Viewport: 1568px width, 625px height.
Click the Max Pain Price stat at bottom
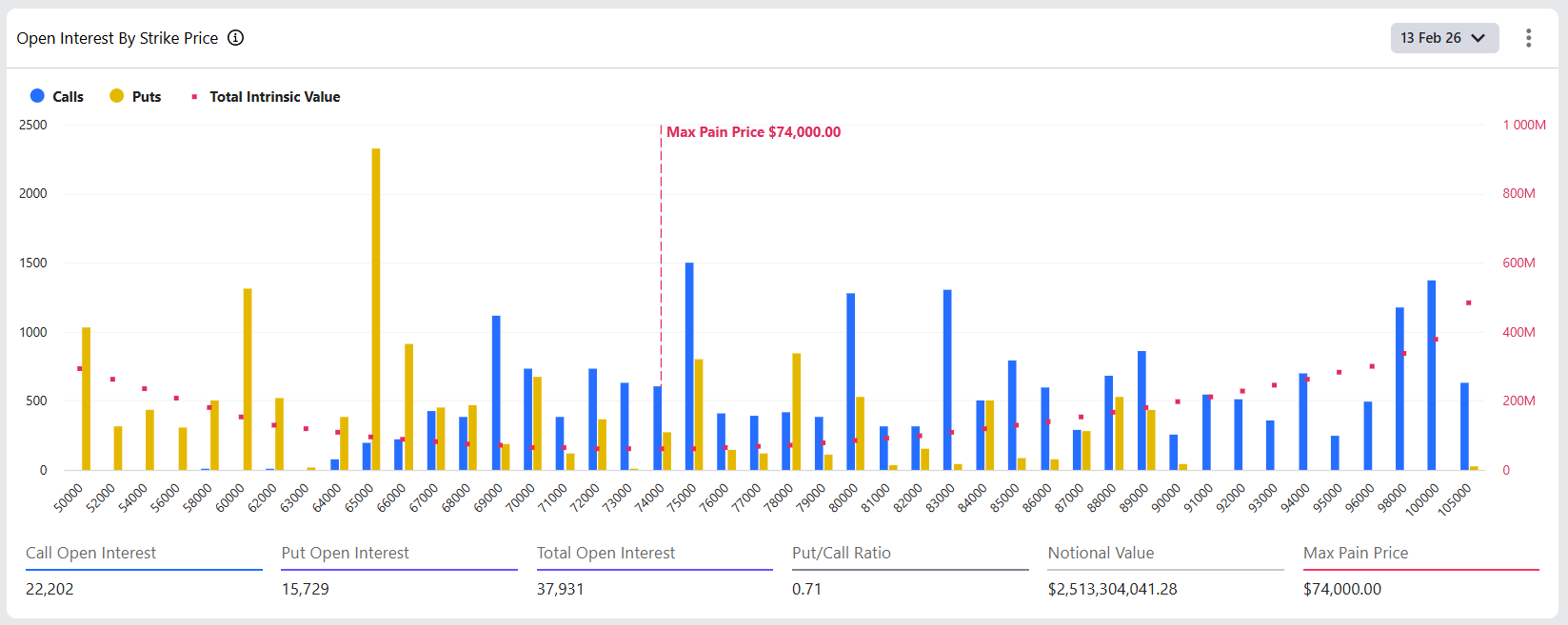tap(1356, 554)
